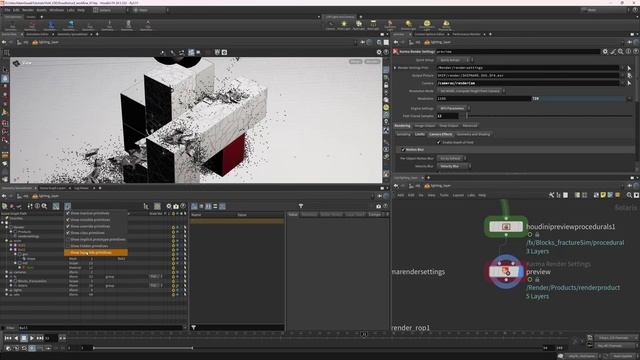The height and width of the screenshot is (360, 640).
Task: Click the parameter search magnifier icon
Action: [620, 51]
